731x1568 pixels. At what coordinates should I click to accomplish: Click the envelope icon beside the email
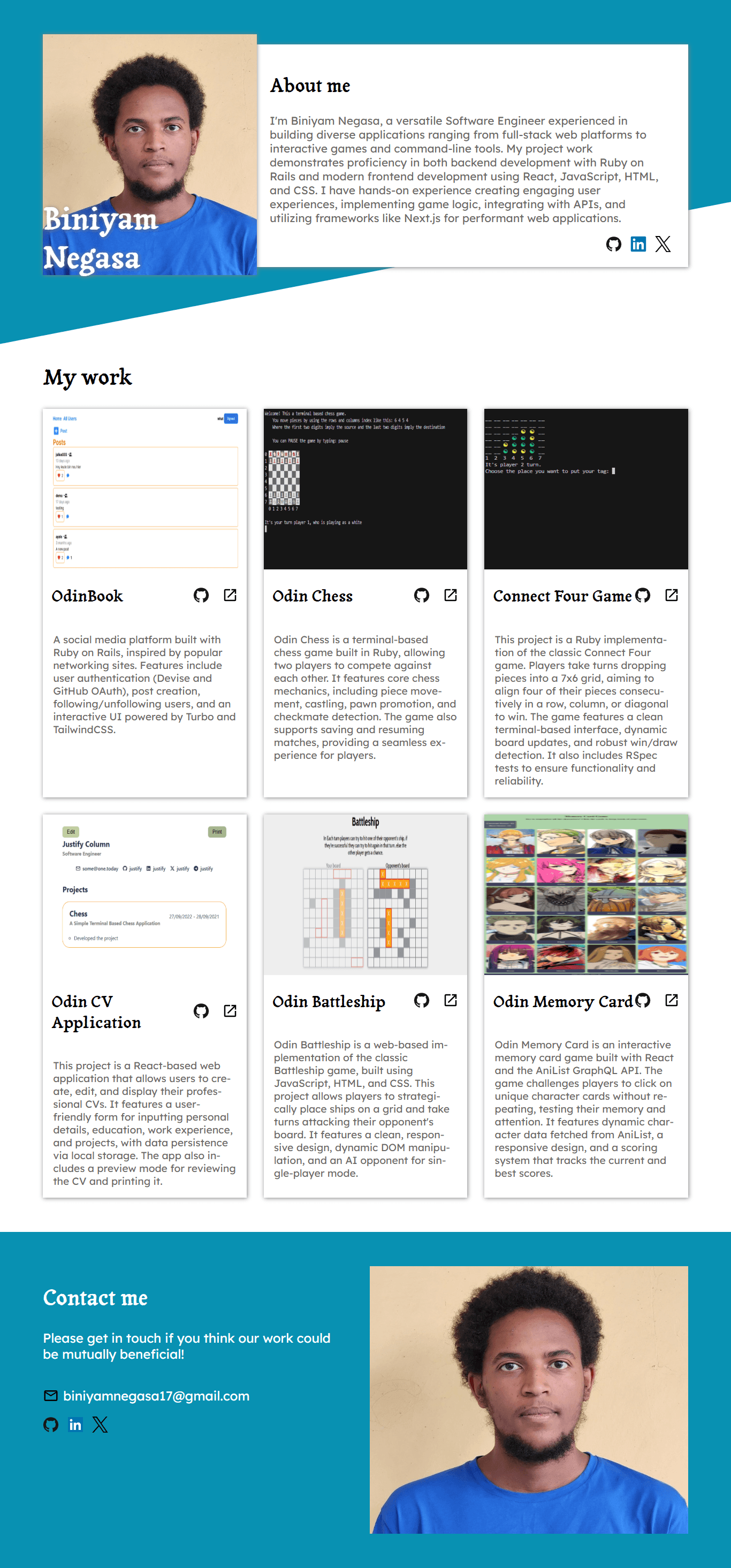click(51, 1396)
